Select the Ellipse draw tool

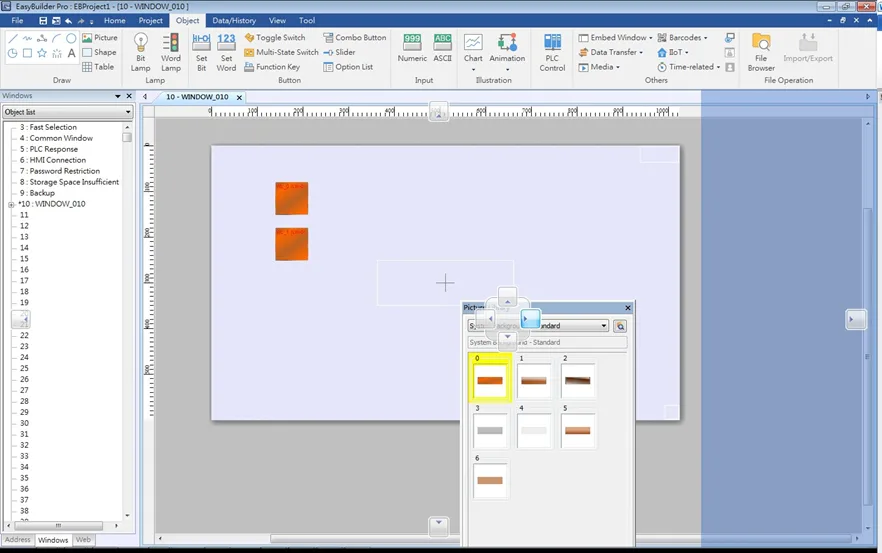pyautogui.click(x=71, y=39)
